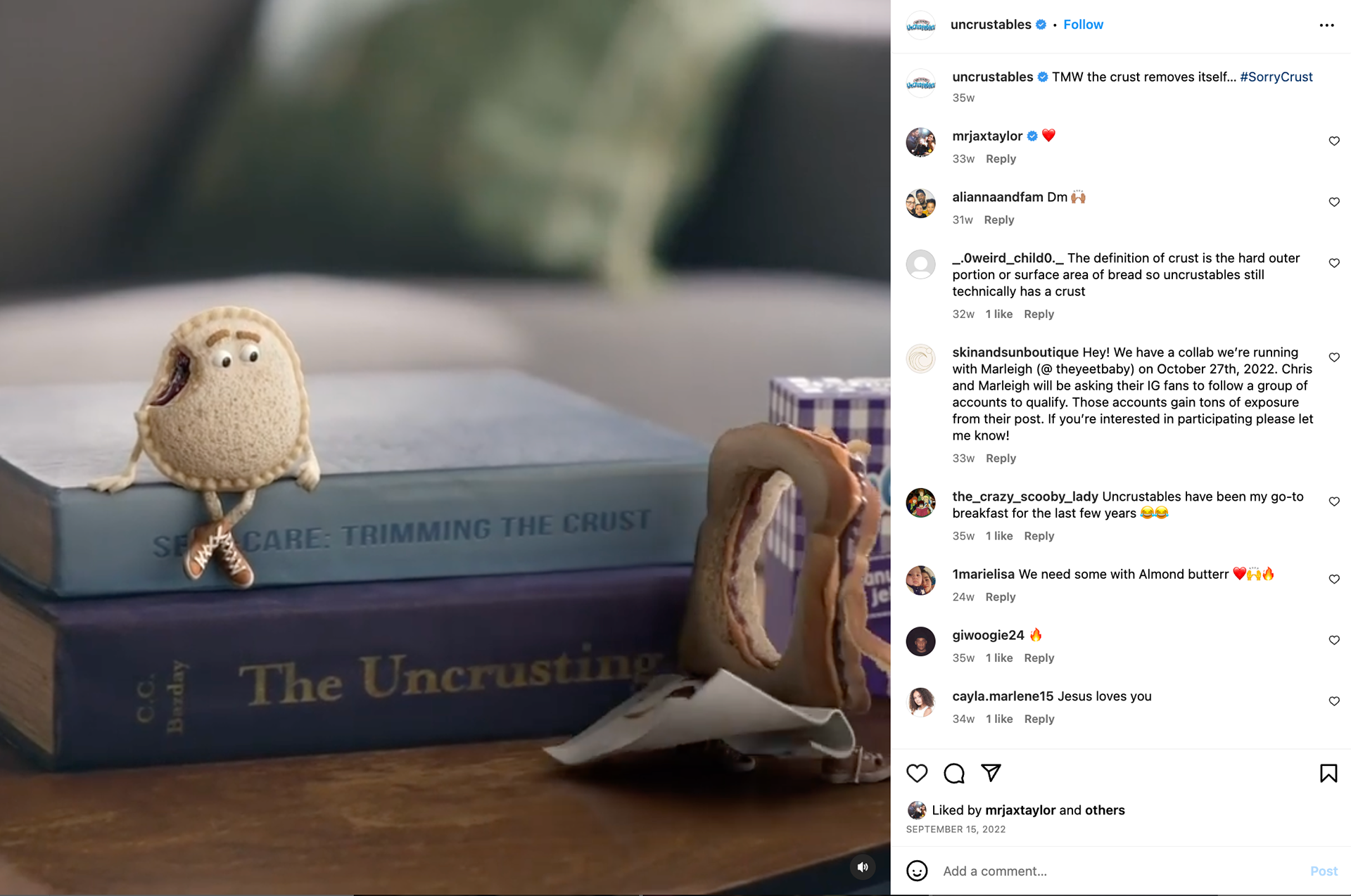Open emoji picker in comment box
Viewport: 1351px width, 896px height.
917,871
